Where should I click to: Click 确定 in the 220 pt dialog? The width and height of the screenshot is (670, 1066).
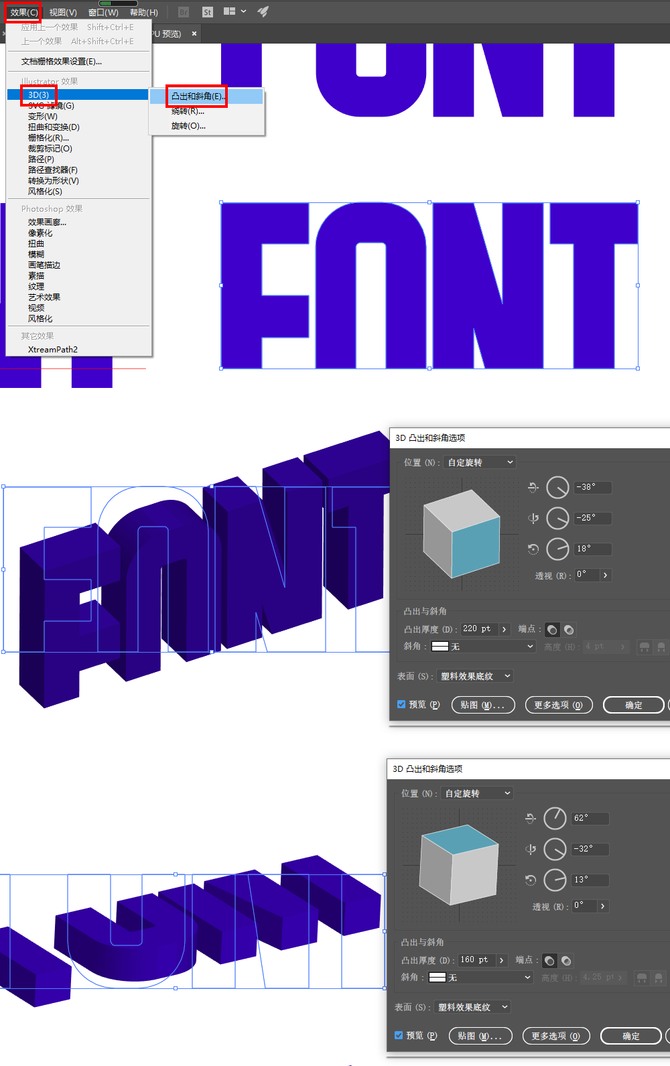click(633, 705)
